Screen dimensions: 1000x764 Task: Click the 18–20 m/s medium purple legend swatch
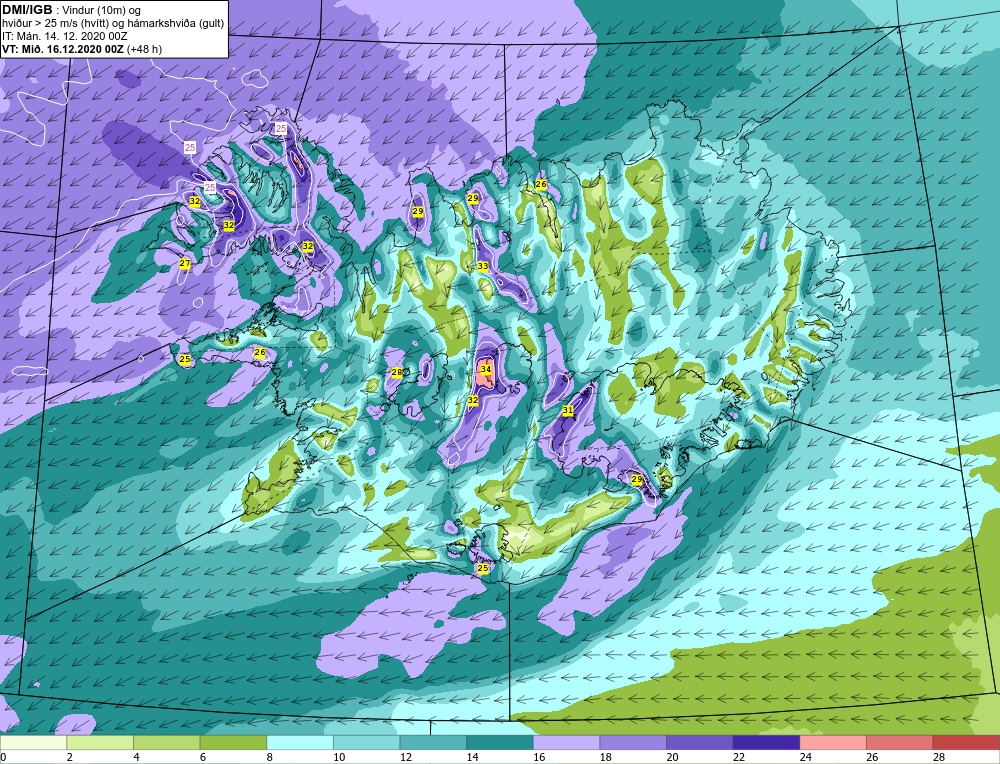633,743
